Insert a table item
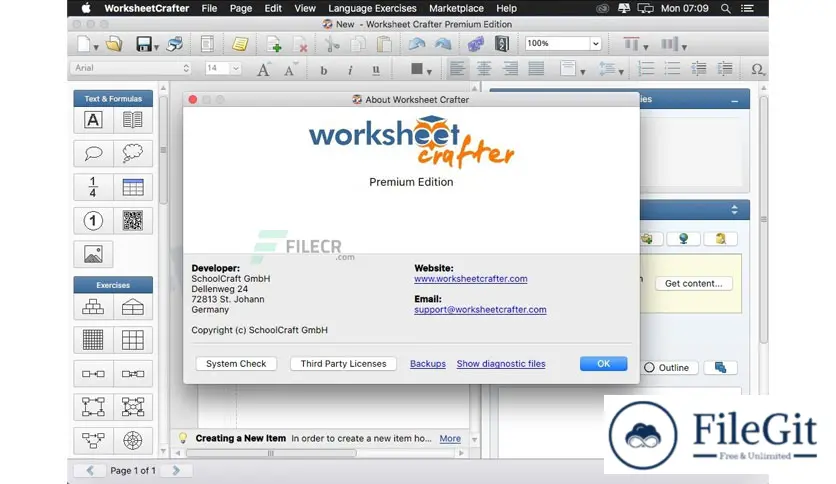The width and height of the screenshot is (836, 484). 133,187
